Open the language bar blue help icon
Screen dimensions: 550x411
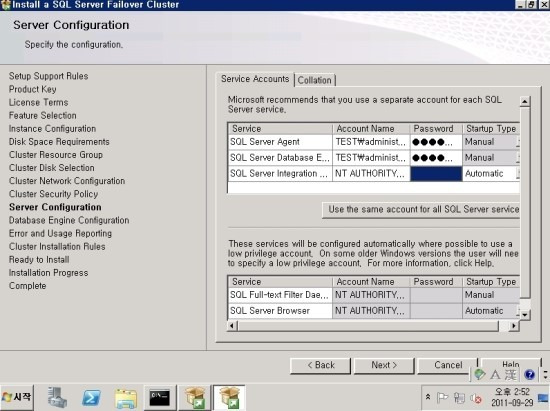(x=529, y=375)
